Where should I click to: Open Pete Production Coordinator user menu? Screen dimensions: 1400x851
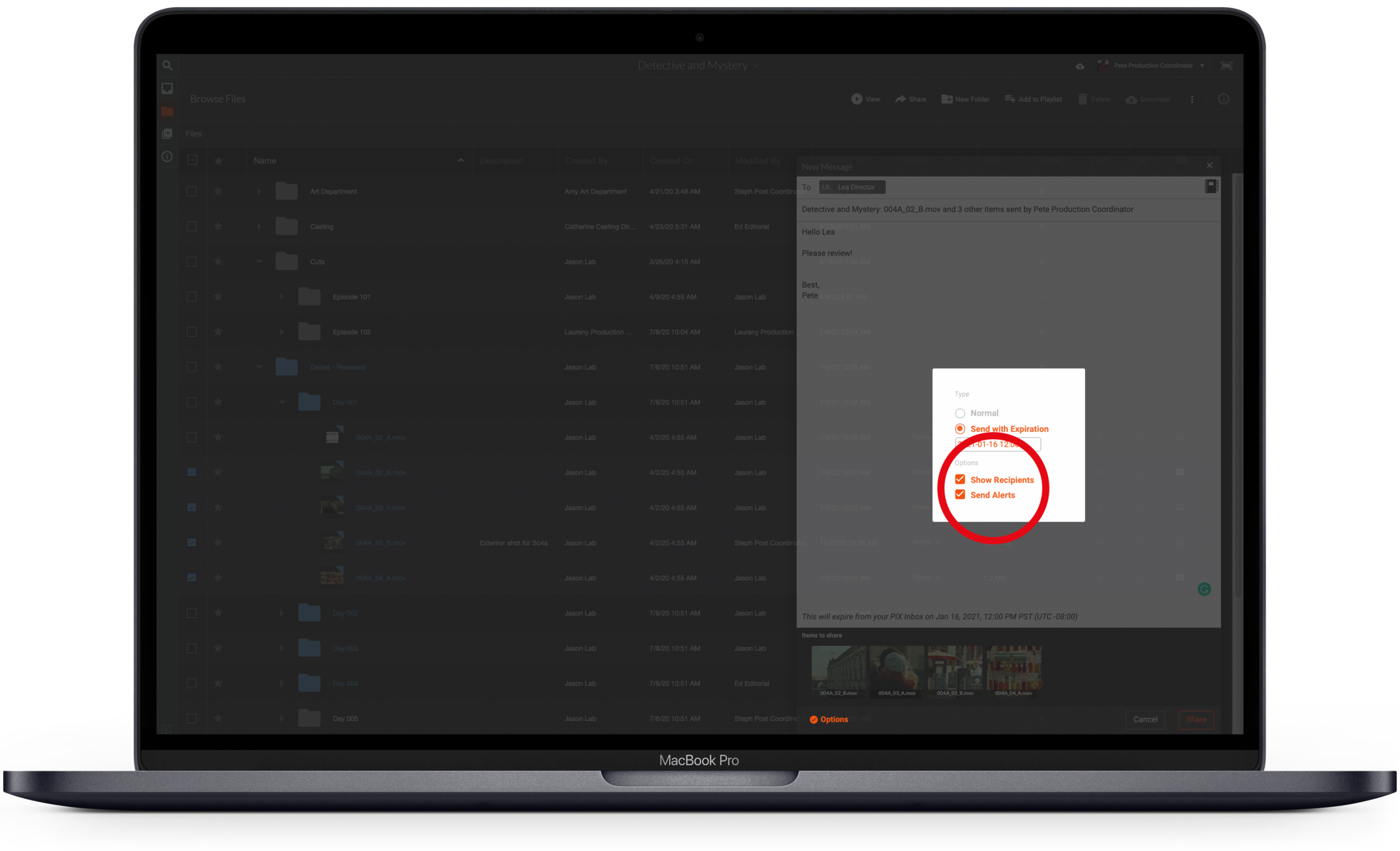(x=1153, y=66)
